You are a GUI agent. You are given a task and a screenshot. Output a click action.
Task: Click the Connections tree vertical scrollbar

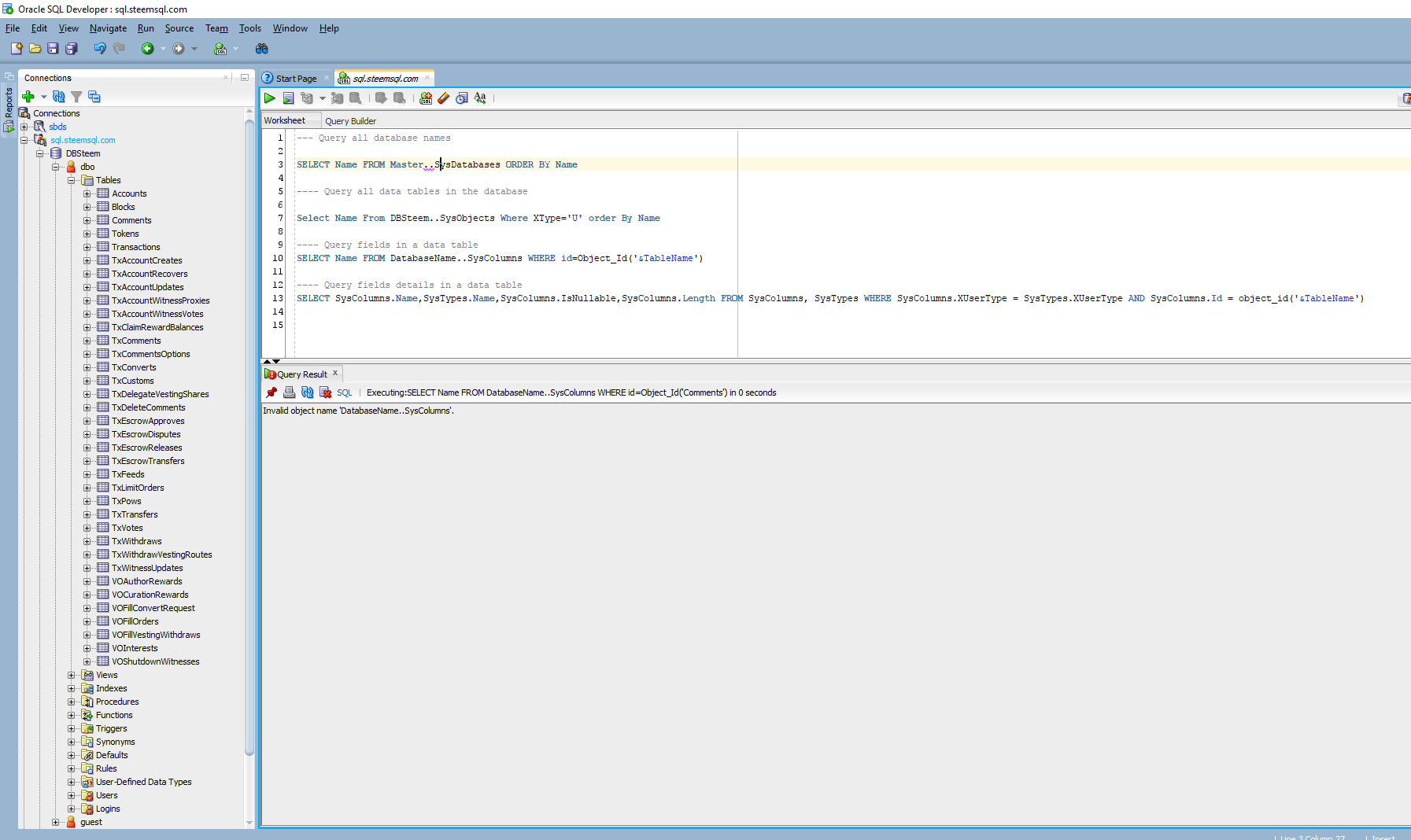[249, 437]
